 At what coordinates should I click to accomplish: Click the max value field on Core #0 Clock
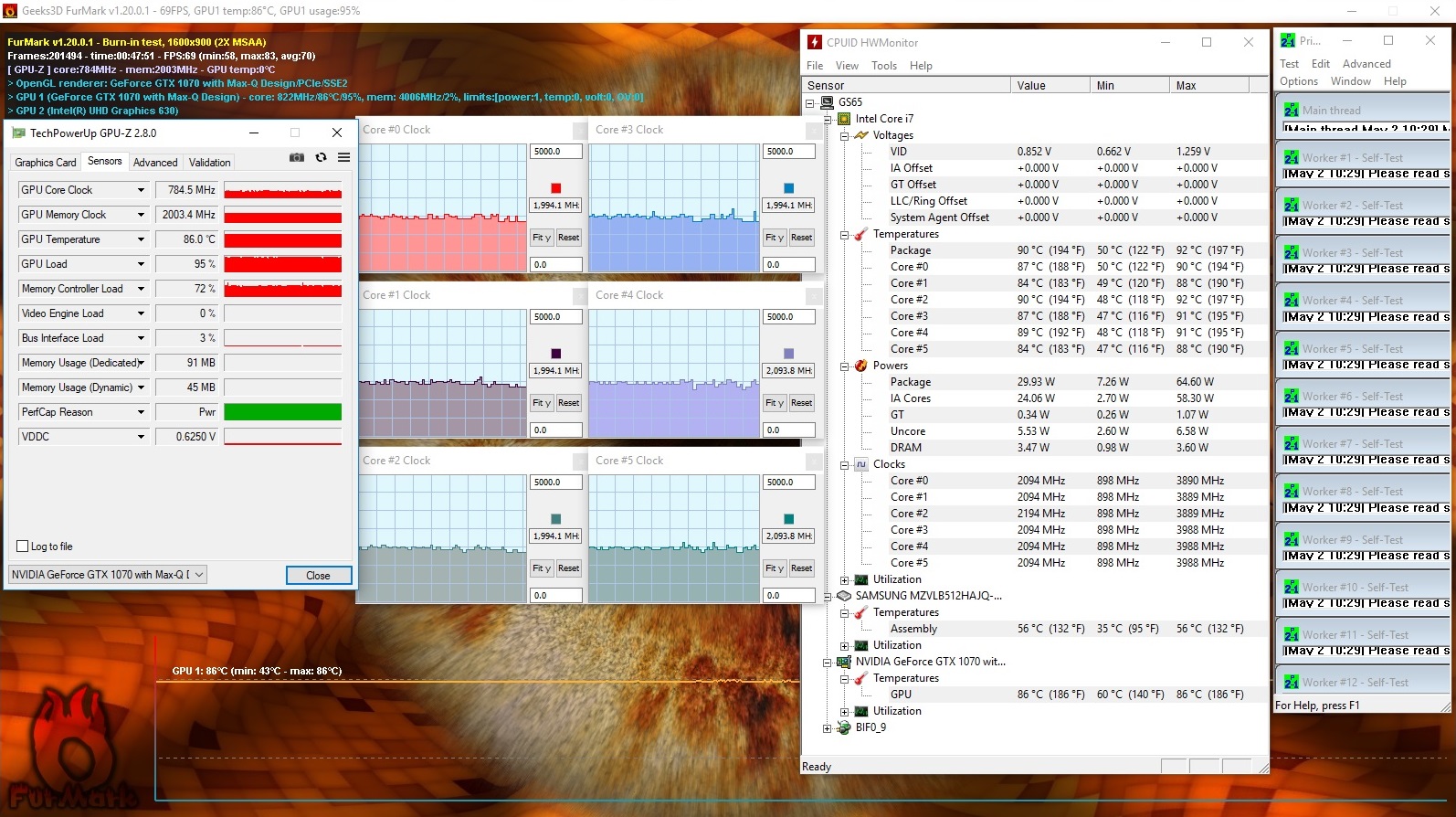(x=555, y=152)
